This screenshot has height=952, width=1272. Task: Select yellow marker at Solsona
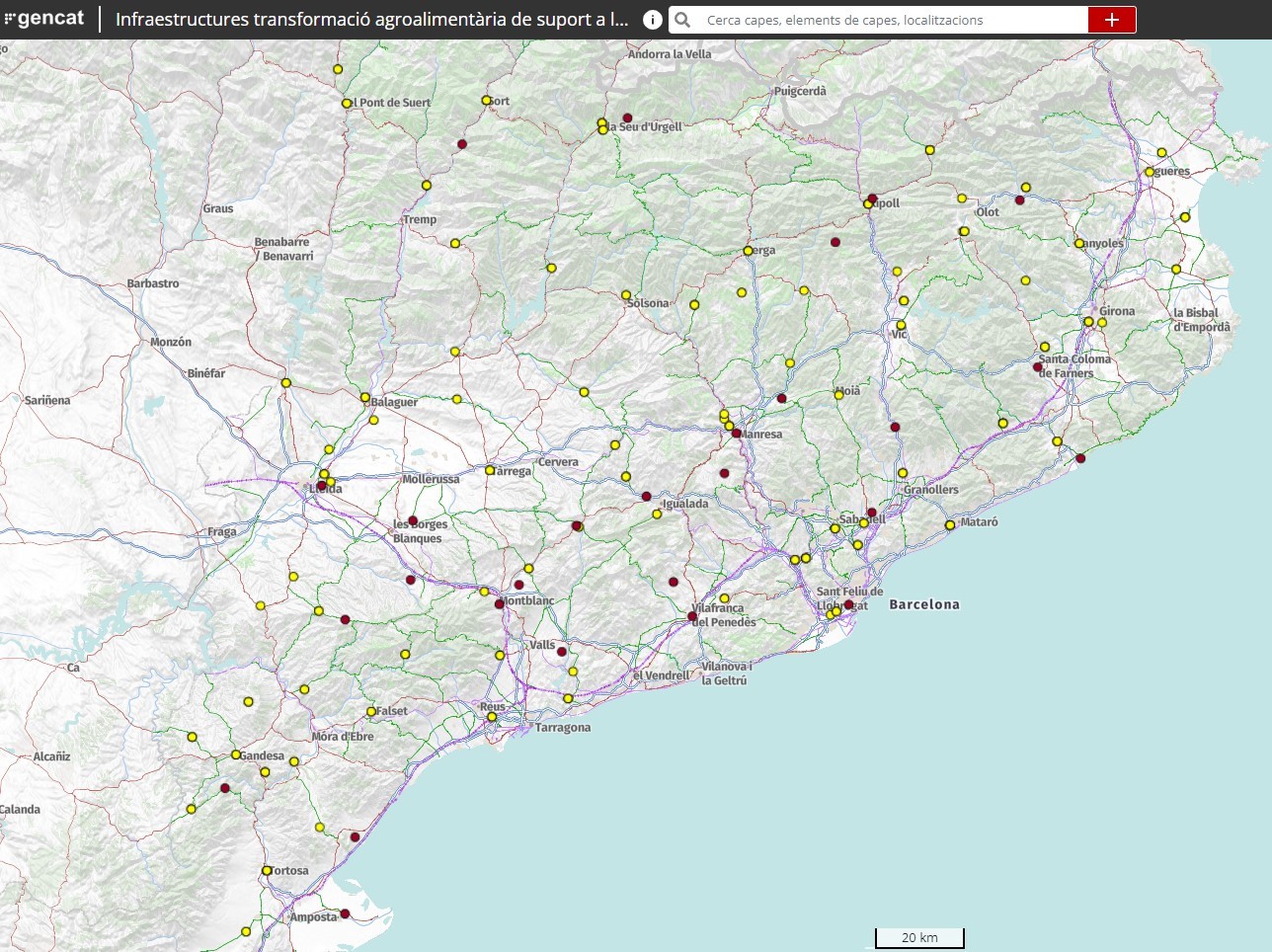pos(626,295)
